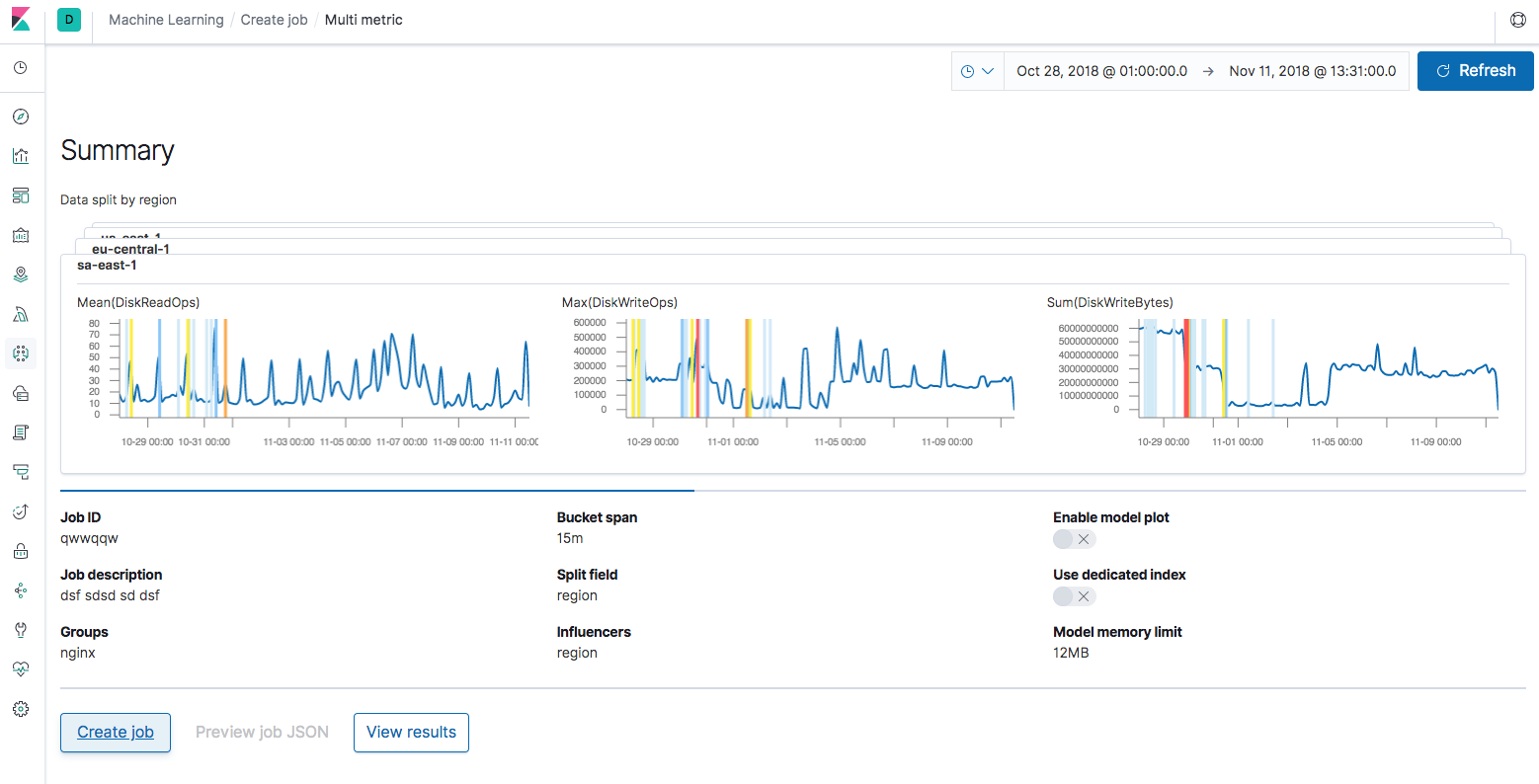
Task: Open Infrastructure icon in sidebar
Action: (x=21, y=393)
